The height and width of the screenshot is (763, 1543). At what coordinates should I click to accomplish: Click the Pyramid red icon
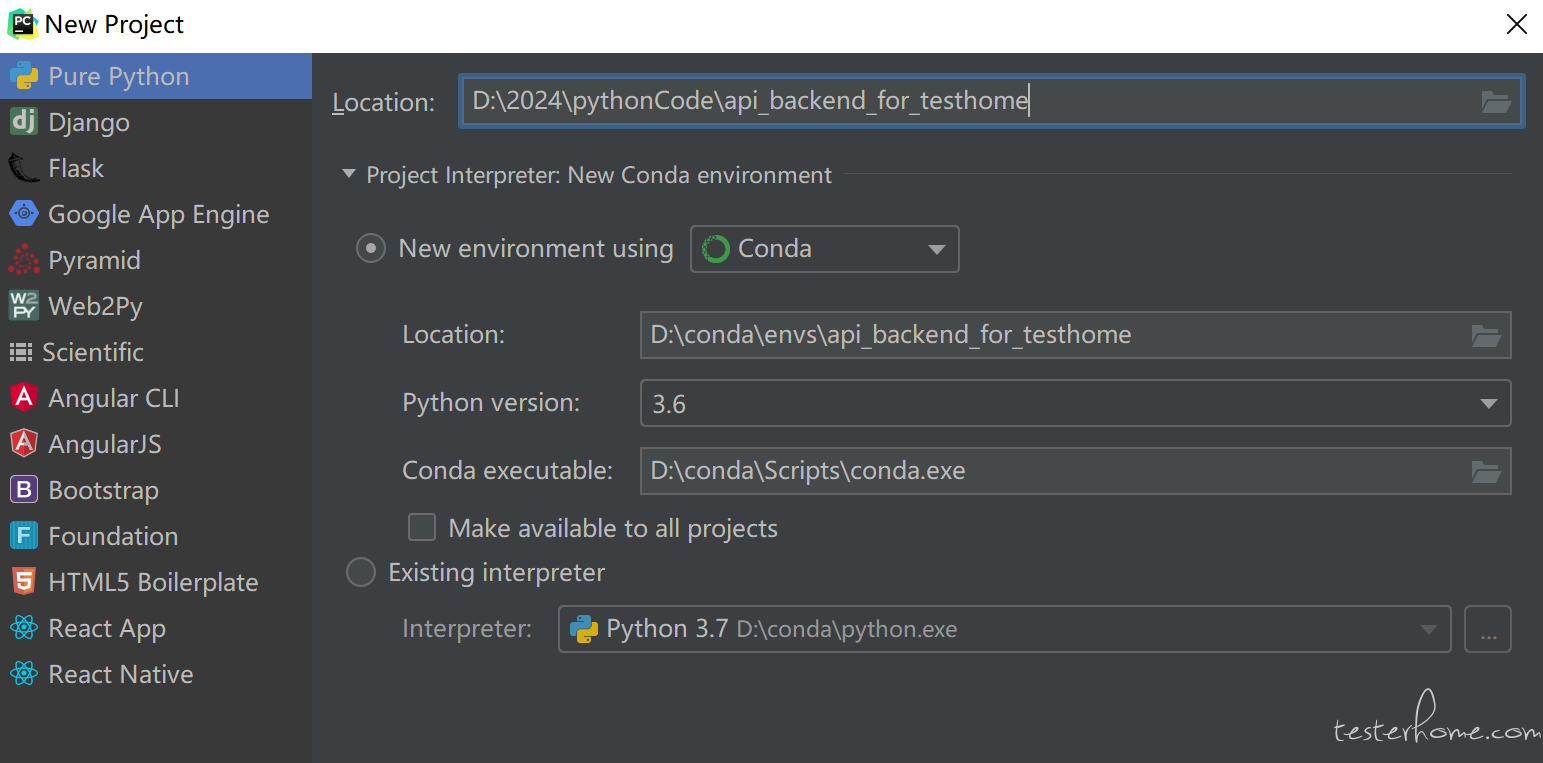24,260
